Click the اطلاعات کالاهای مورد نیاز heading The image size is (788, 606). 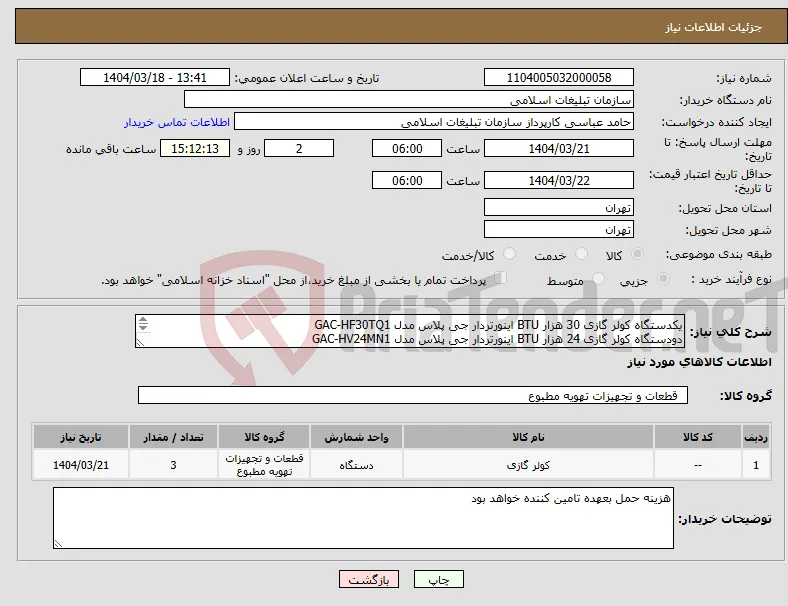click(699, 362)
